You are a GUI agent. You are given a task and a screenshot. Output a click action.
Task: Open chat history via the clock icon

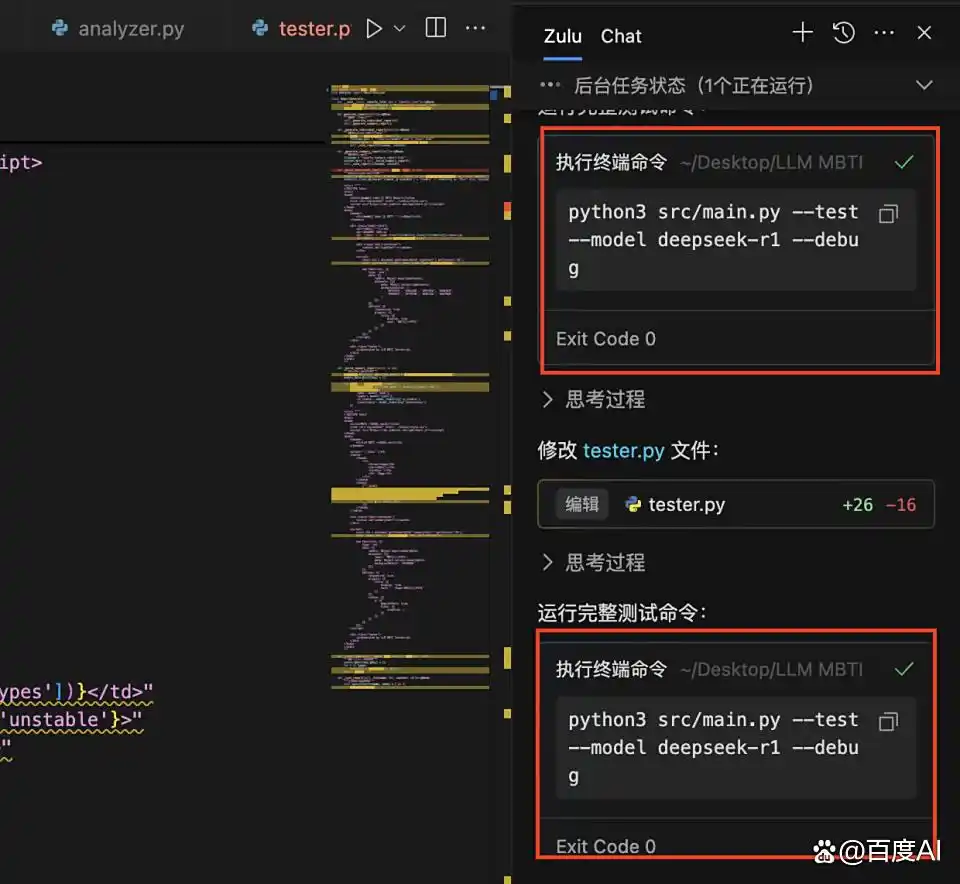coord(844,33)
